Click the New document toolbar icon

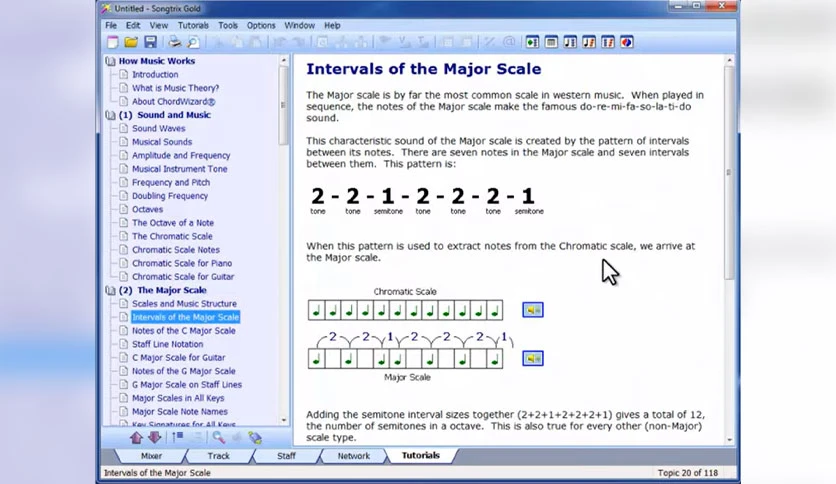click(112, 42)
